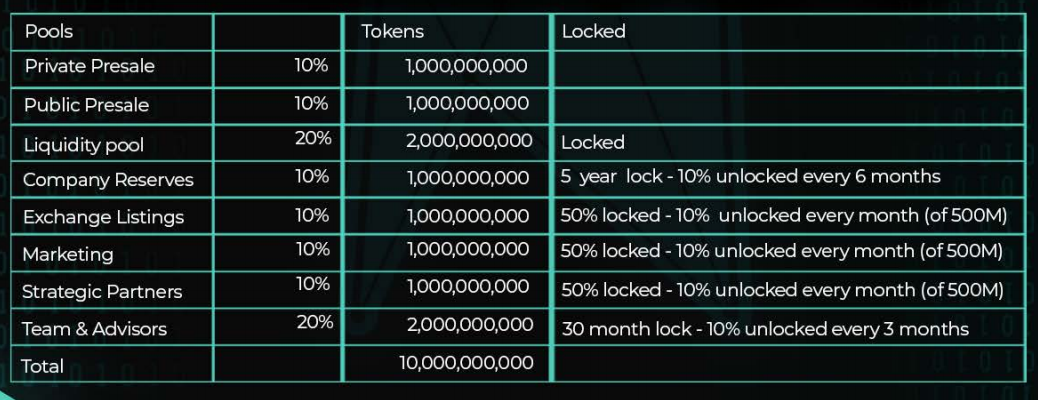Viewport: 1038px width, 400px height.
Task: Select the 5 year lock description
Action: (x=751, y=177)
